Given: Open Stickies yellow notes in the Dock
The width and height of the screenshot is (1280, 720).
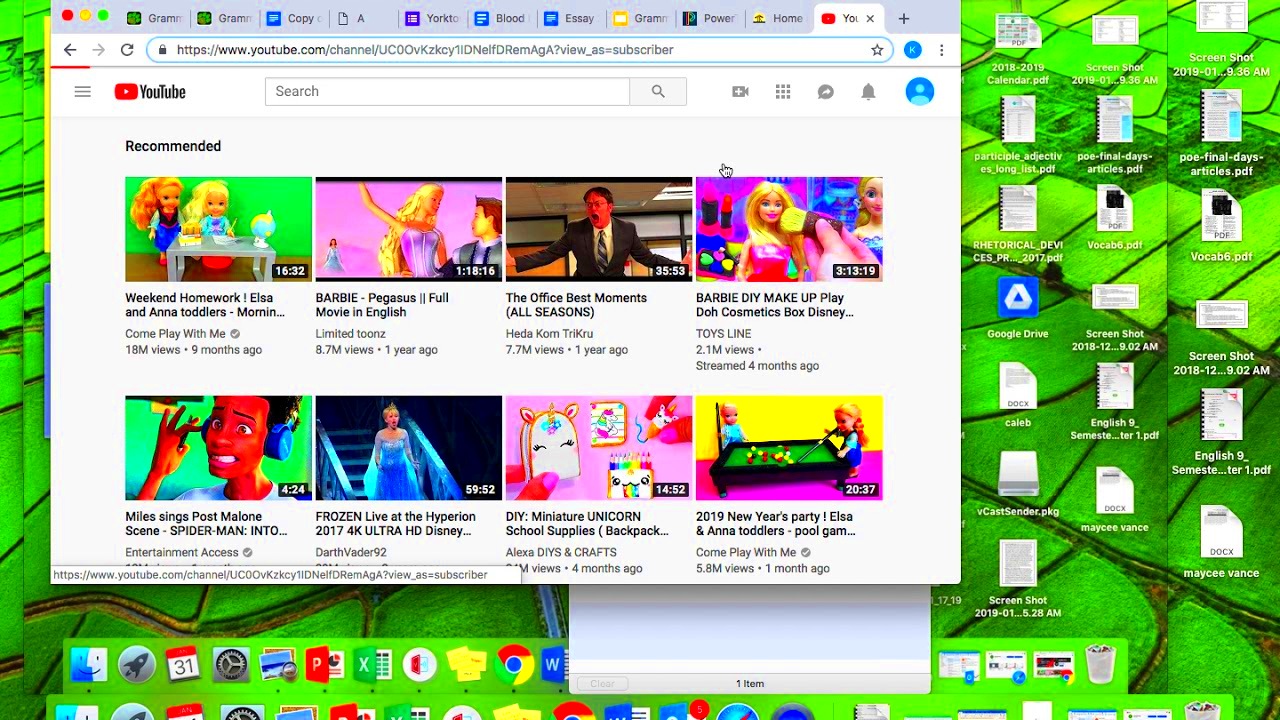Looking at the screenshot, I should pyautogui.click(x=466, y=665).
